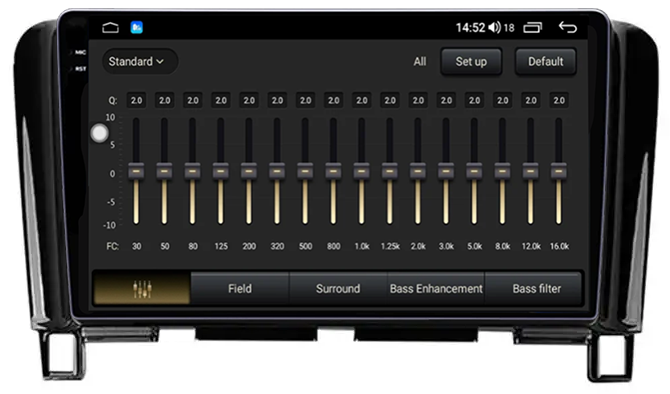Image resolution: width=670 pixels, height=394 pixels.
Task: Tap the back arrow icon
Action: pyautogui.click(x=568, y=27)
